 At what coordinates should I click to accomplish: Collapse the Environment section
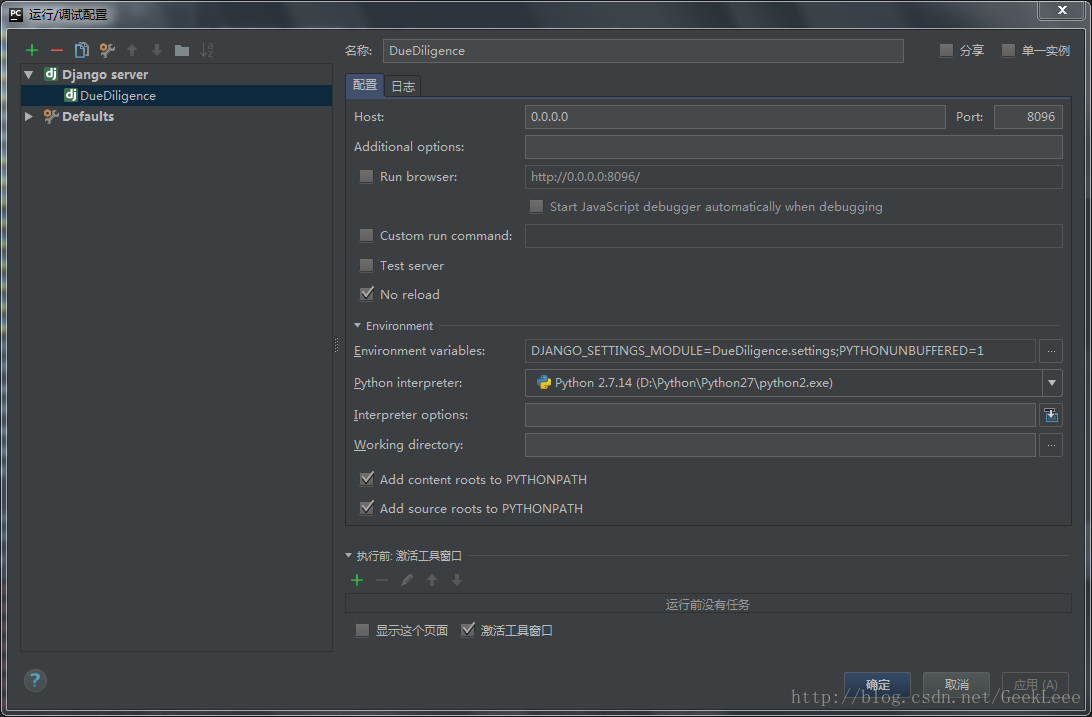(x=357, y=326)
